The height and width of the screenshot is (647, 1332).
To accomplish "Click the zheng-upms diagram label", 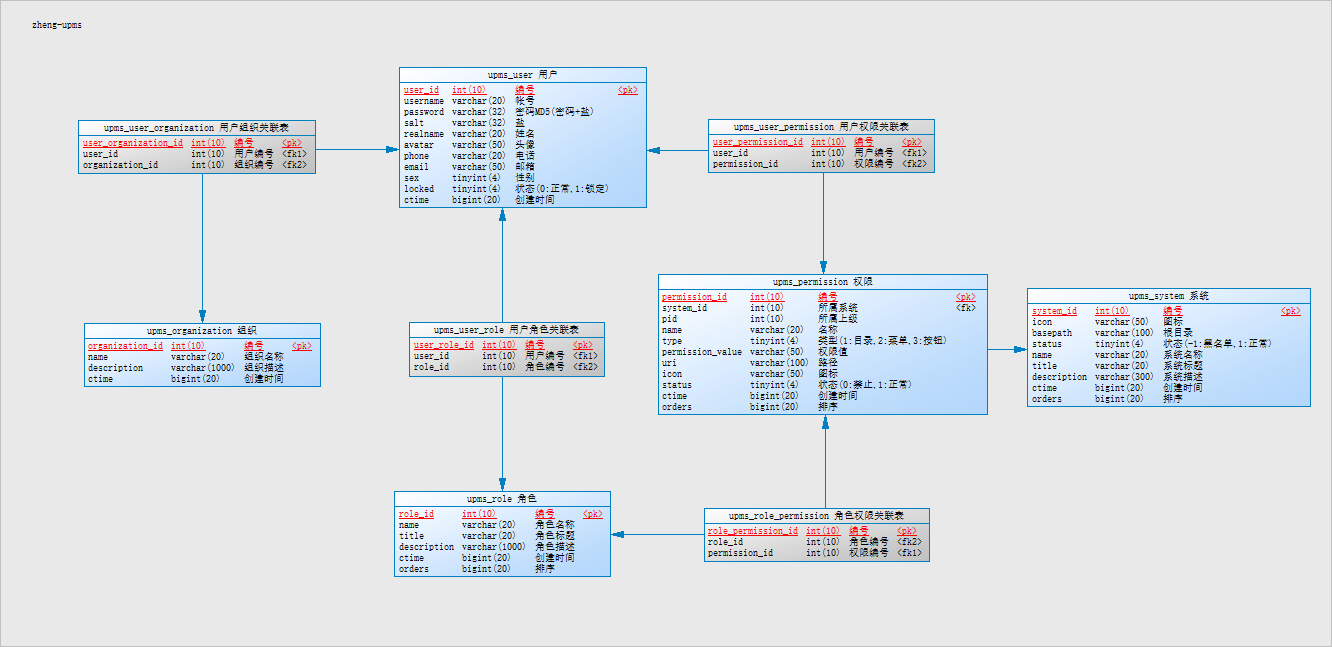I will point(57,25).
